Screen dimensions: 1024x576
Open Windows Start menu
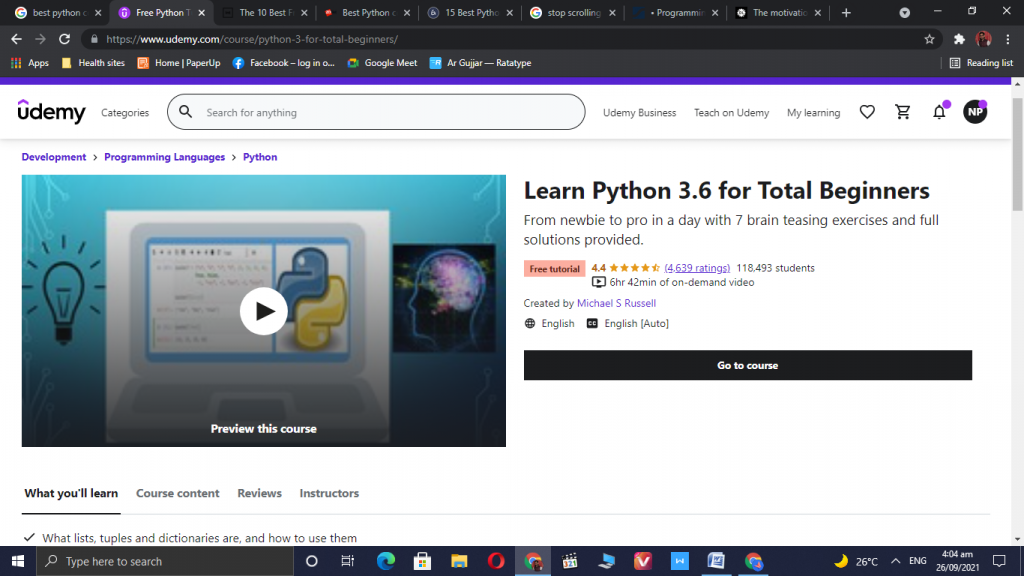coord(18,561)
